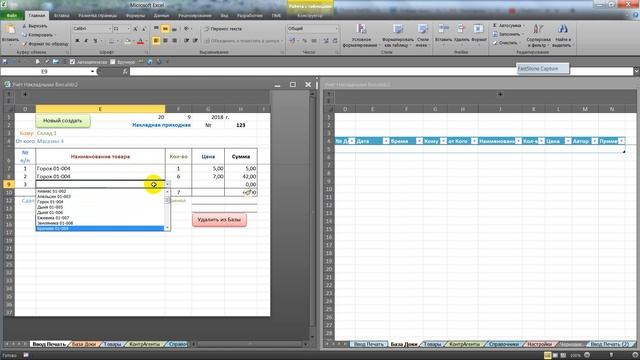Click the formula bar input field
Screen dimensions: 640x360
point(381,71)
